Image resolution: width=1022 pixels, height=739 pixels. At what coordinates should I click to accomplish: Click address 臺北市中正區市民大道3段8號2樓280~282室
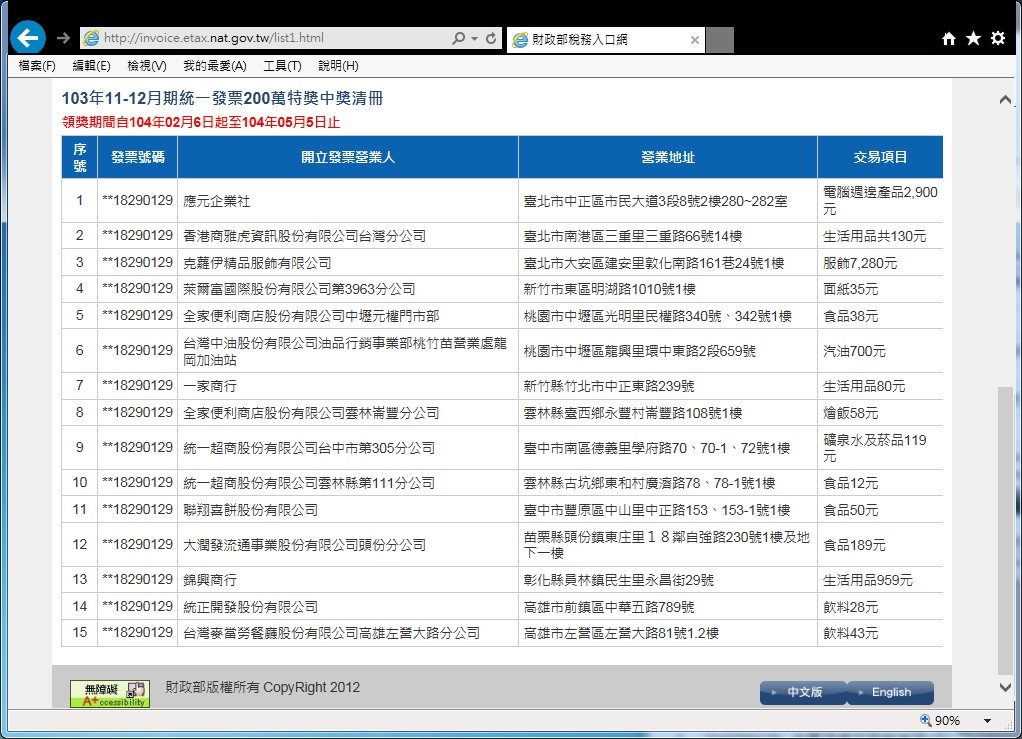pos(655,201)
